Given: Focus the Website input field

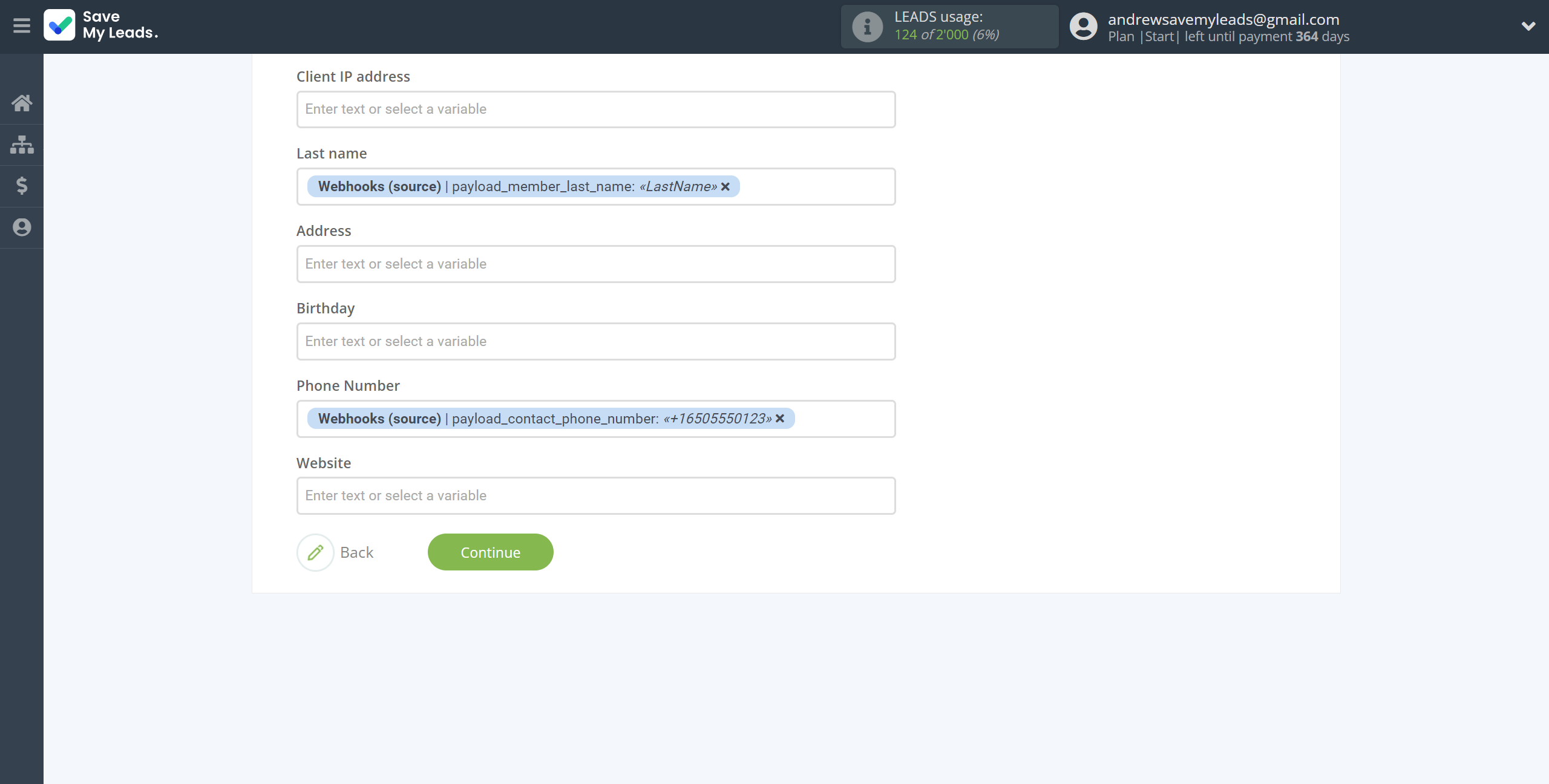Looking at the screenshot, I should [x=596, y=496].
